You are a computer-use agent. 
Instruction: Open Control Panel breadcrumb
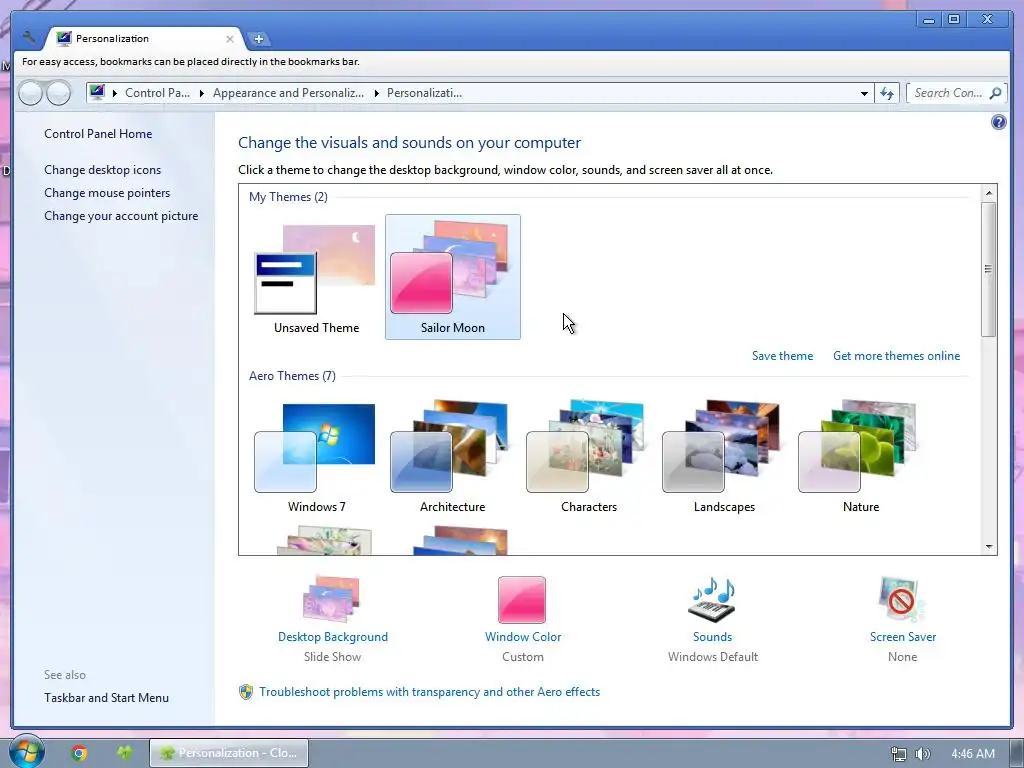coord(157,93)
